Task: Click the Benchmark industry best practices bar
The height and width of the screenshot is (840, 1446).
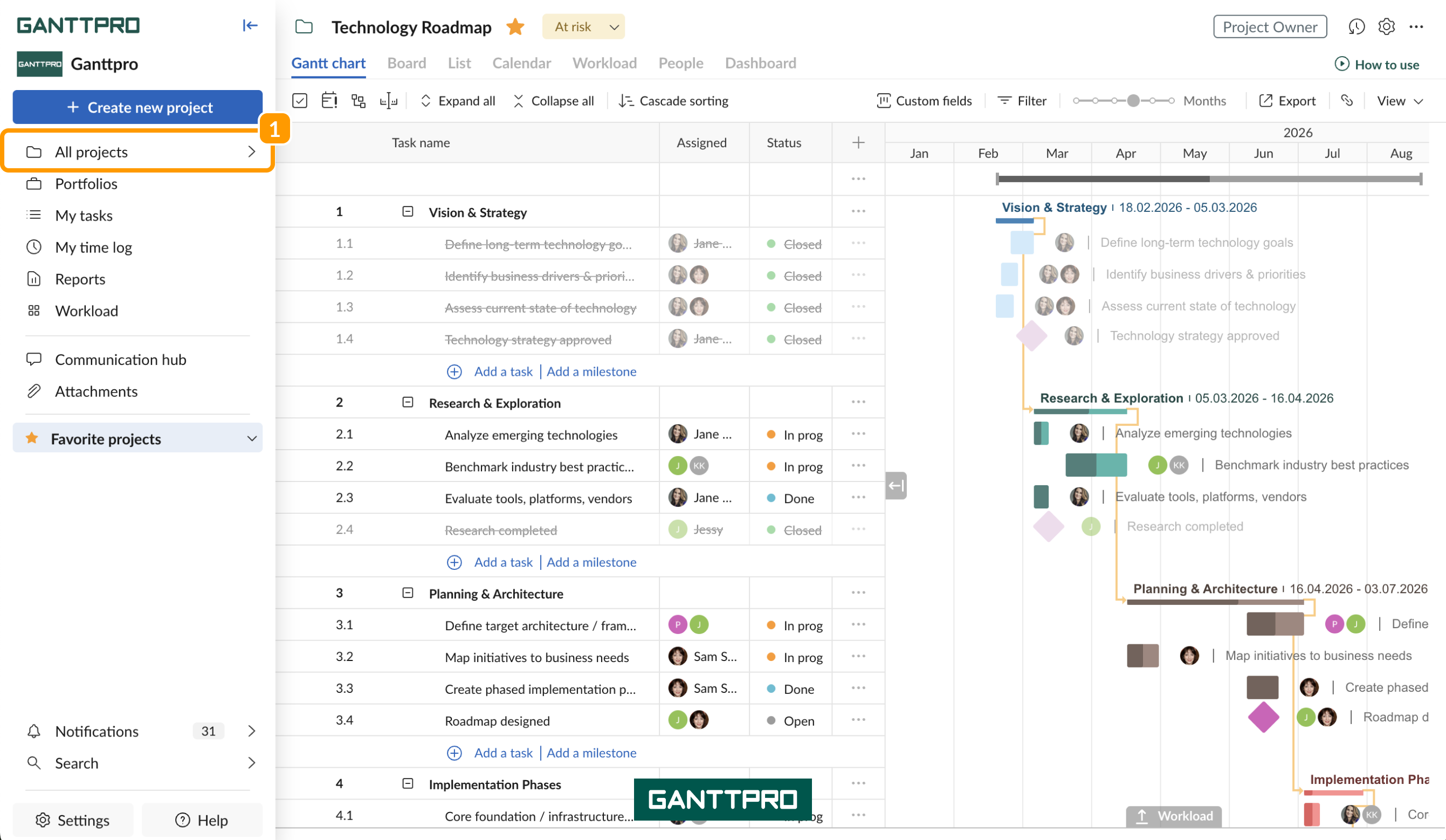Action: 1096,465
